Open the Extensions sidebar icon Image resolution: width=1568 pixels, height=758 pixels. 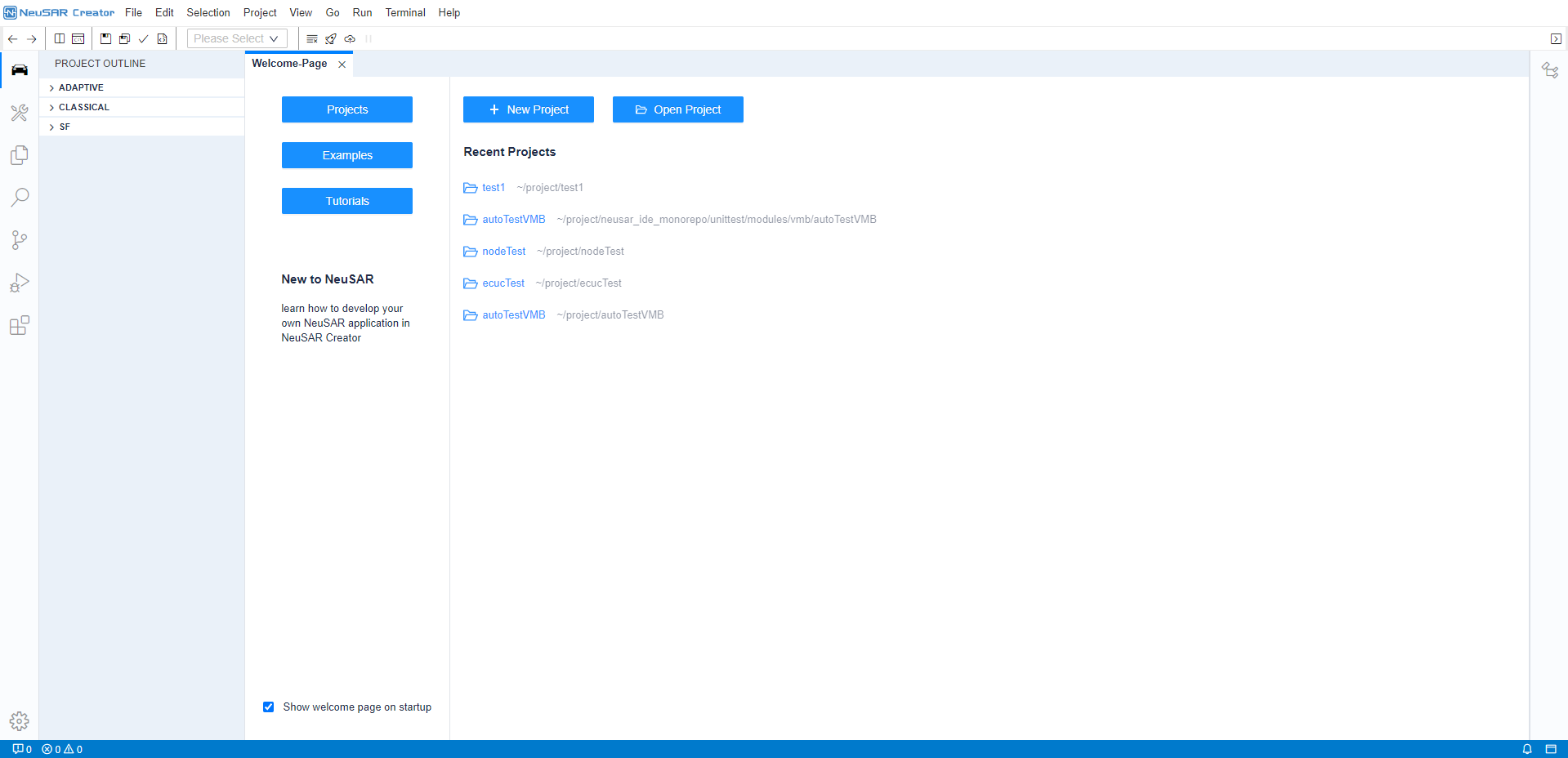pyautogui.click(x=20, y=325)
